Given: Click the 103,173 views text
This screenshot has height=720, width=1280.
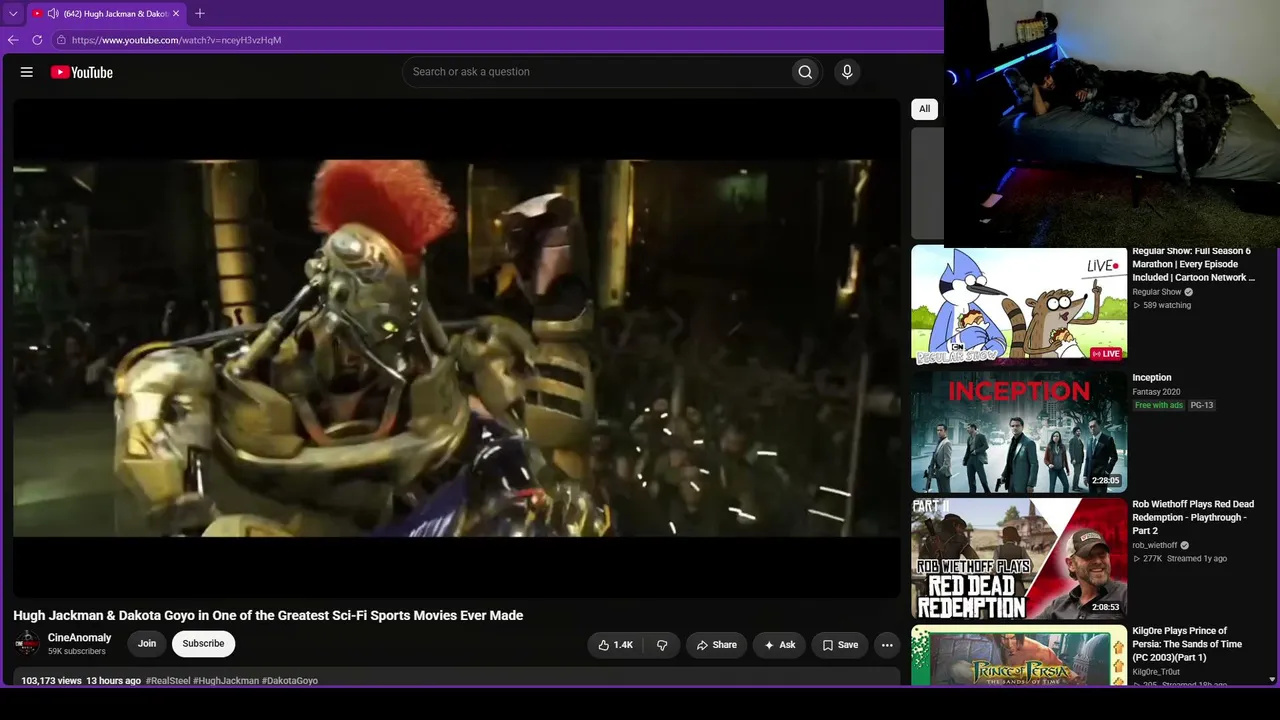Looking at the screenshot, I should (52, 681).
